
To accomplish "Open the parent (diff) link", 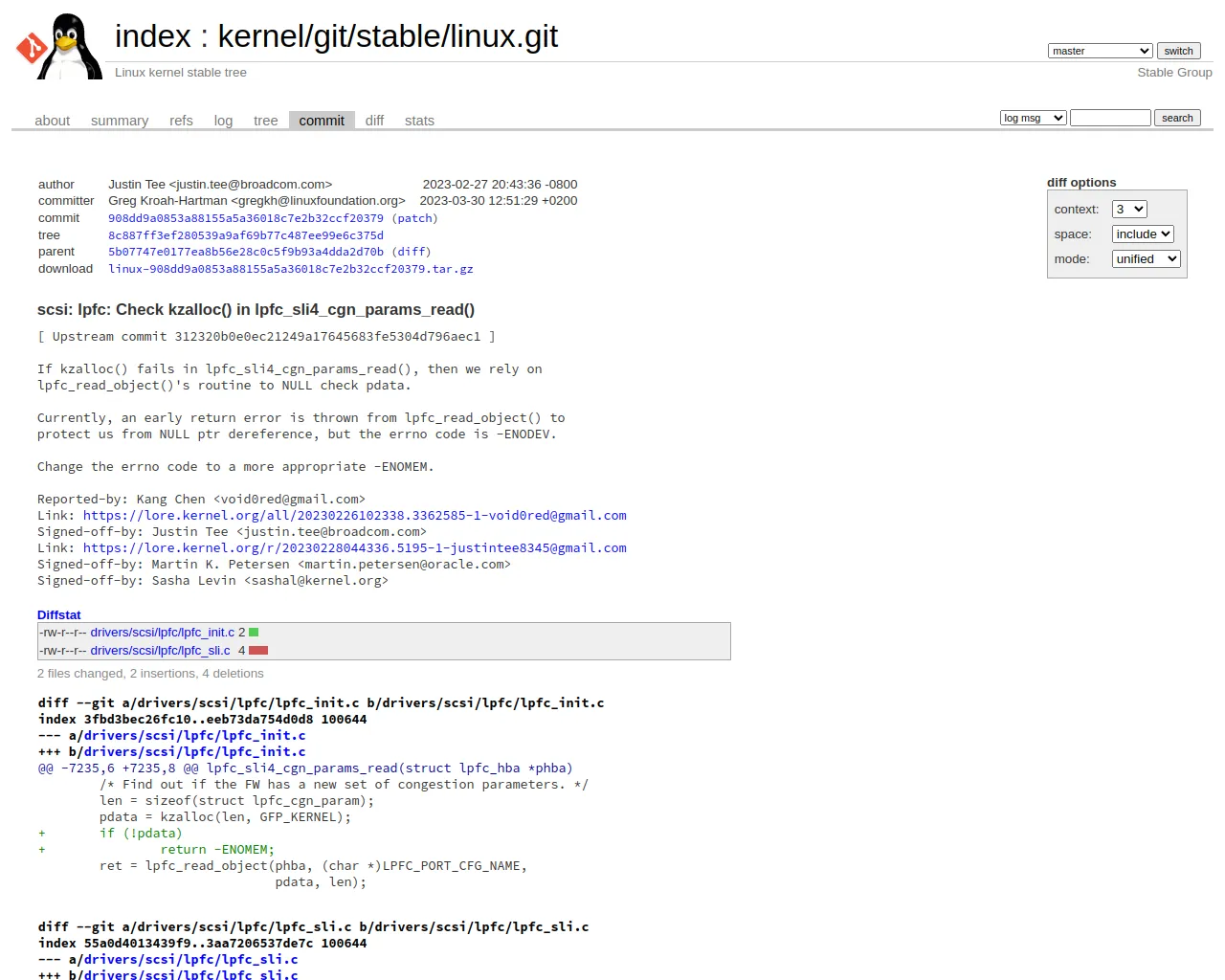I will coord(412,253).
